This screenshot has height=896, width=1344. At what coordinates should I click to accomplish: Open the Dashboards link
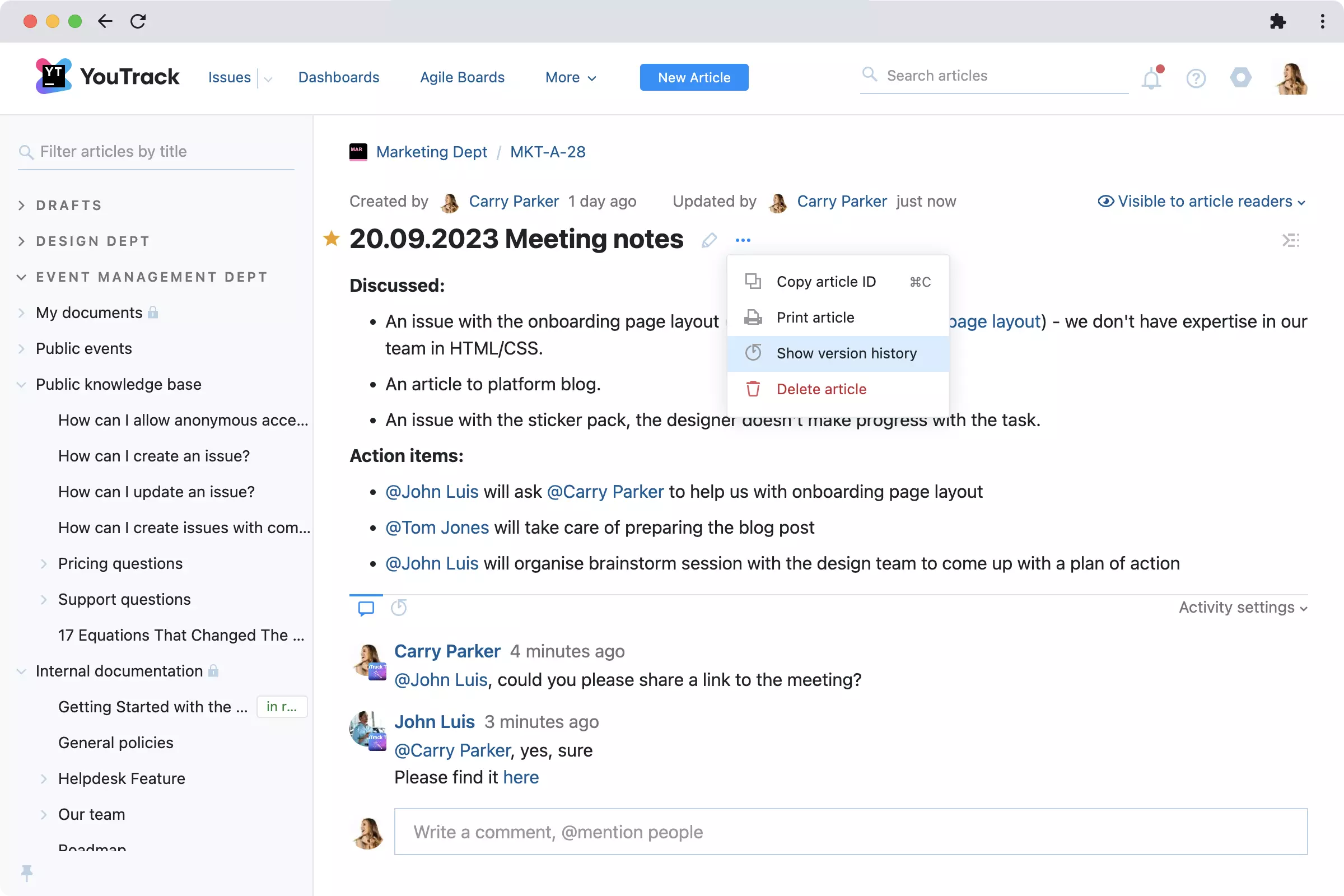tap(338, 77)
